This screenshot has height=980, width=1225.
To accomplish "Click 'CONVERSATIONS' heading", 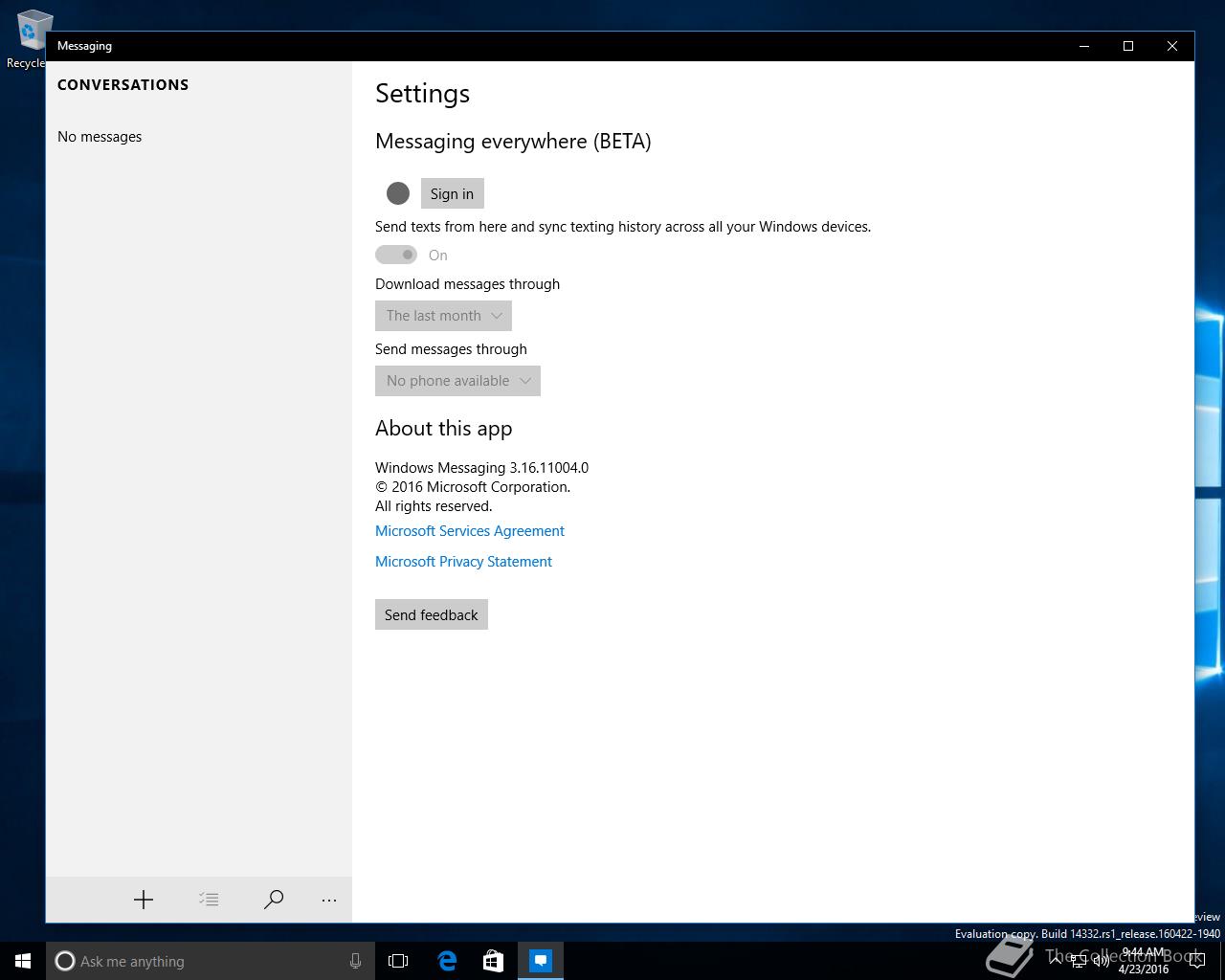I will coord(123,85).
